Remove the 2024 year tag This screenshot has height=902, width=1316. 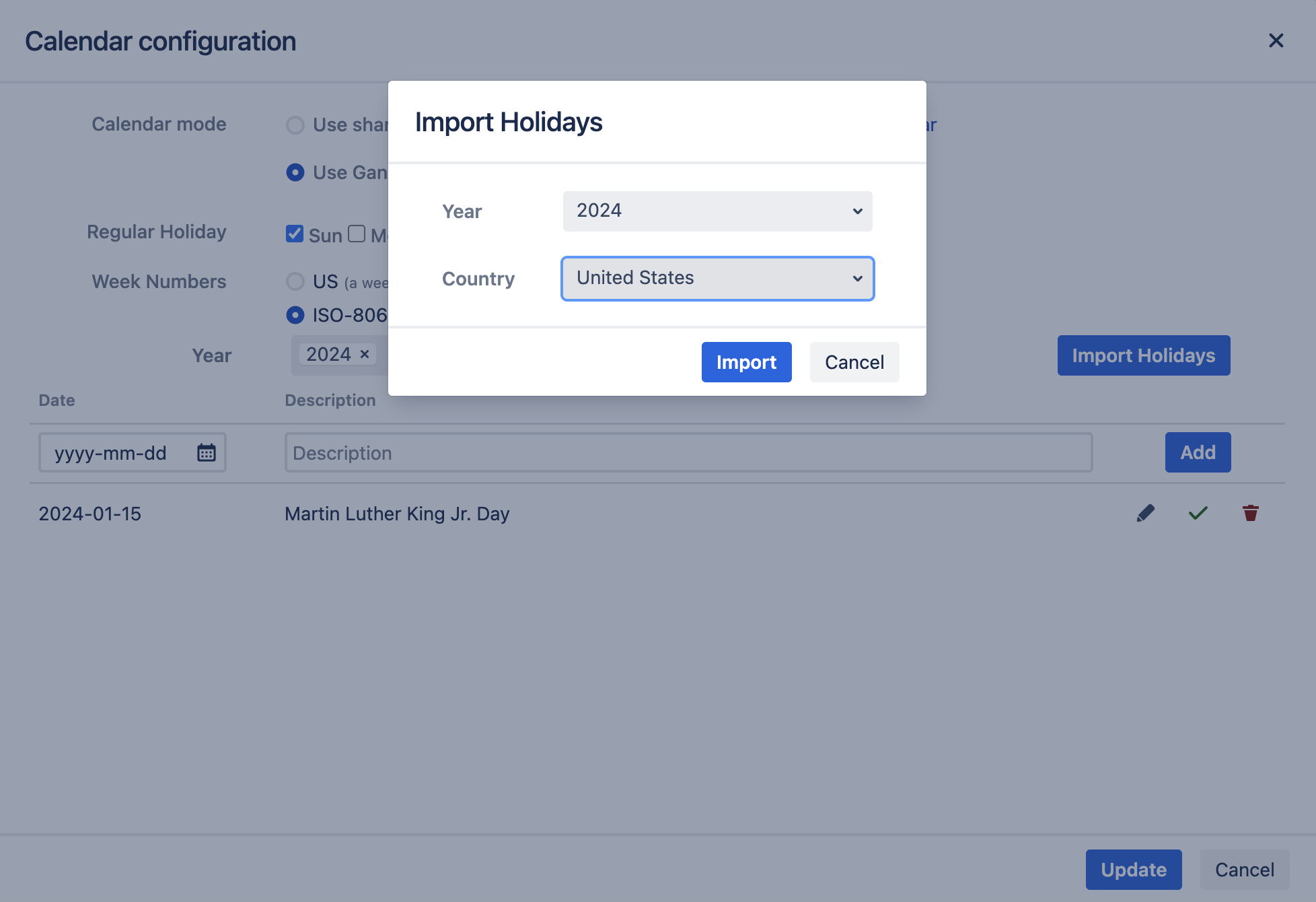point(365,354)
